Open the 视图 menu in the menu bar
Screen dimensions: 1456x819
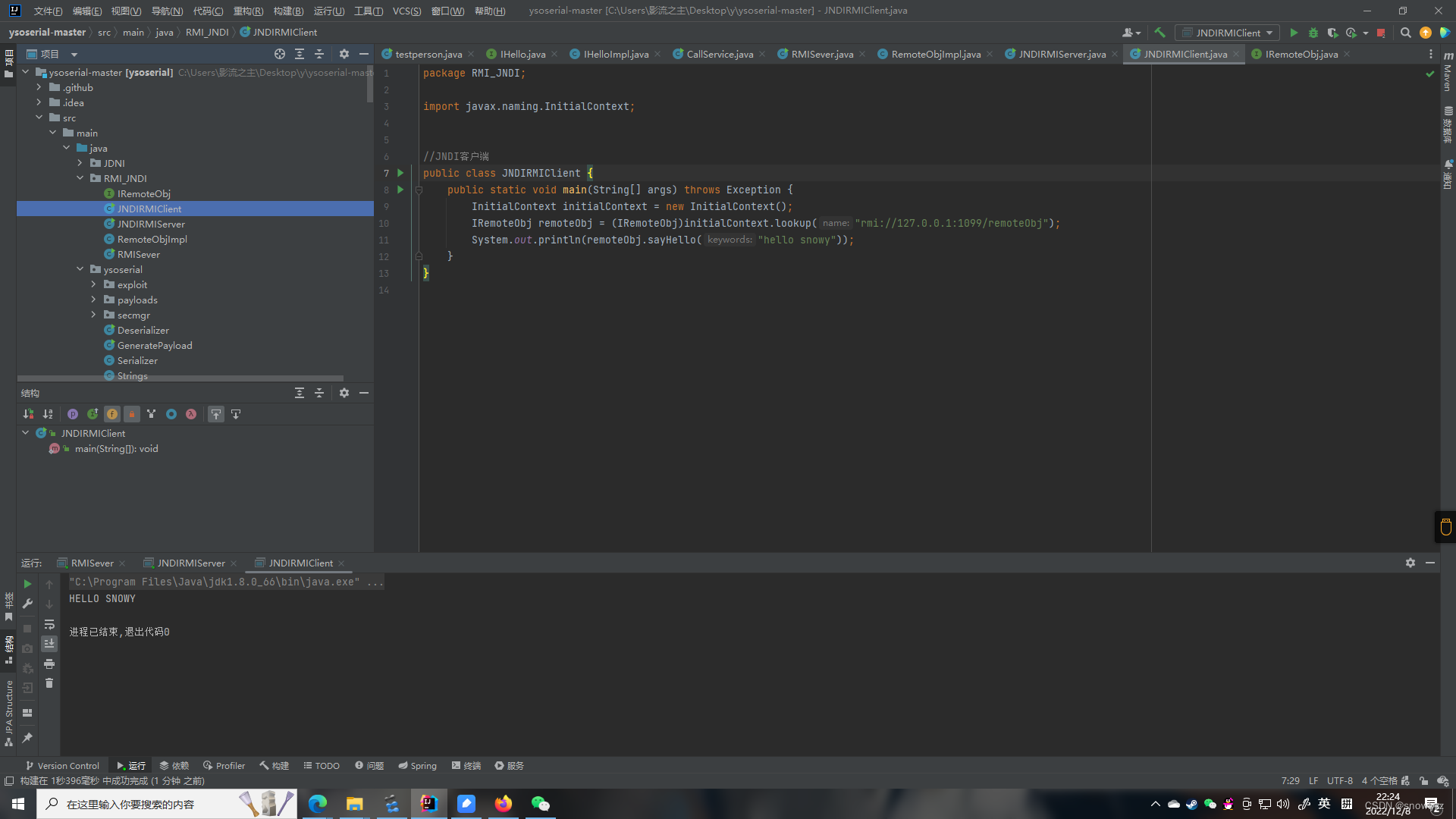(x=127, y=11)
